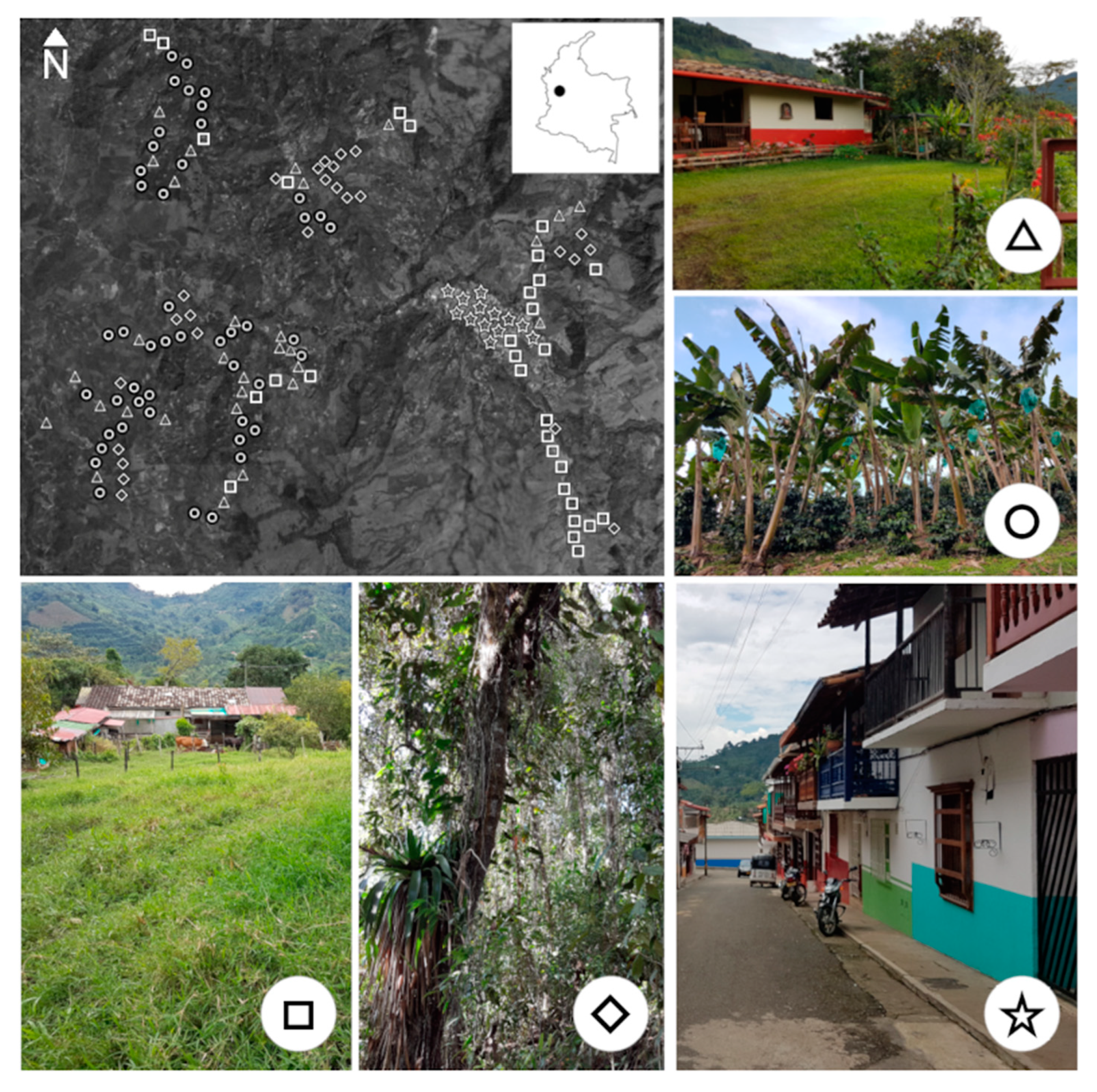
Task: Click the north arrow N on the map
Action: coord(56,54)
